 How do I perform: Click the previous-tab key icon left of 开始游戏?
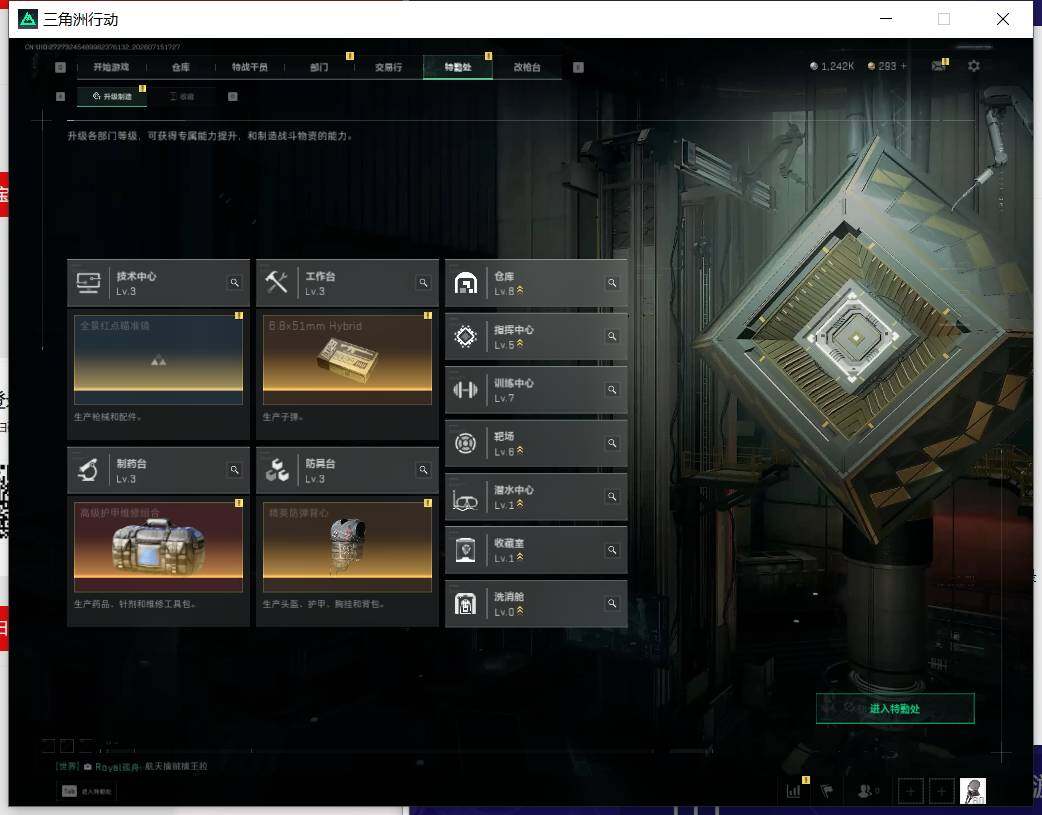tap(60, 67)
